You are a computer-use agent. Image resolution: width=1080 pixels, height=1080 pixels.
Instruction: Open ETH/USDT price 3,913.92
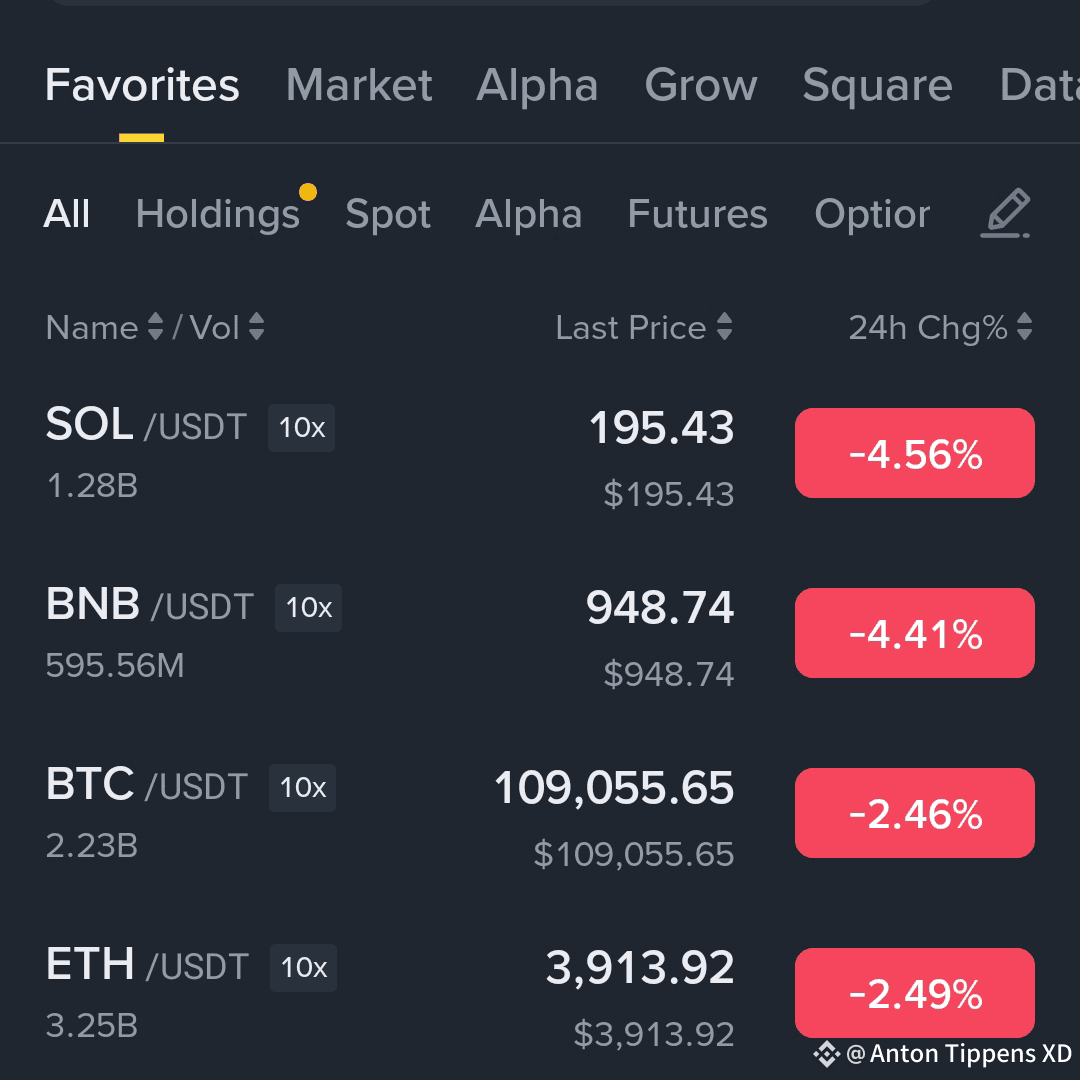pos(639,967)
